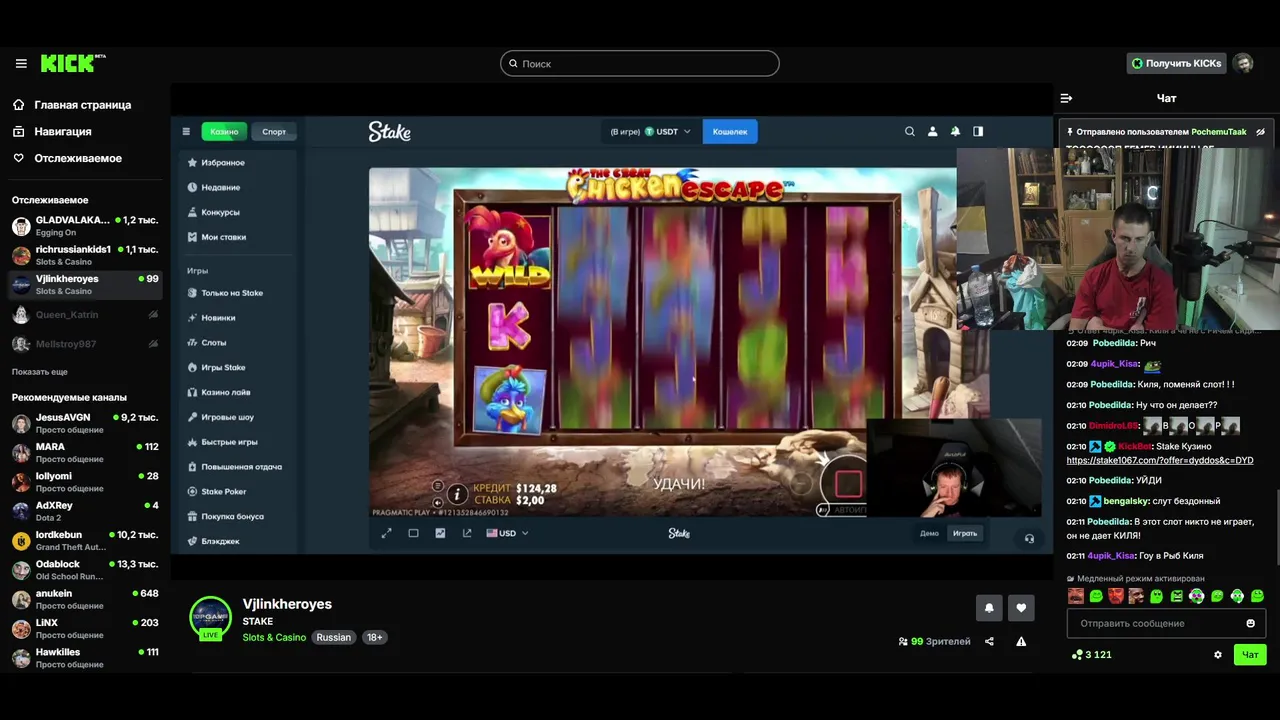The width and height of the screenshot is (1280, 720).
Task: Click the green Чат send button
Action: (x=1250, y=655)
